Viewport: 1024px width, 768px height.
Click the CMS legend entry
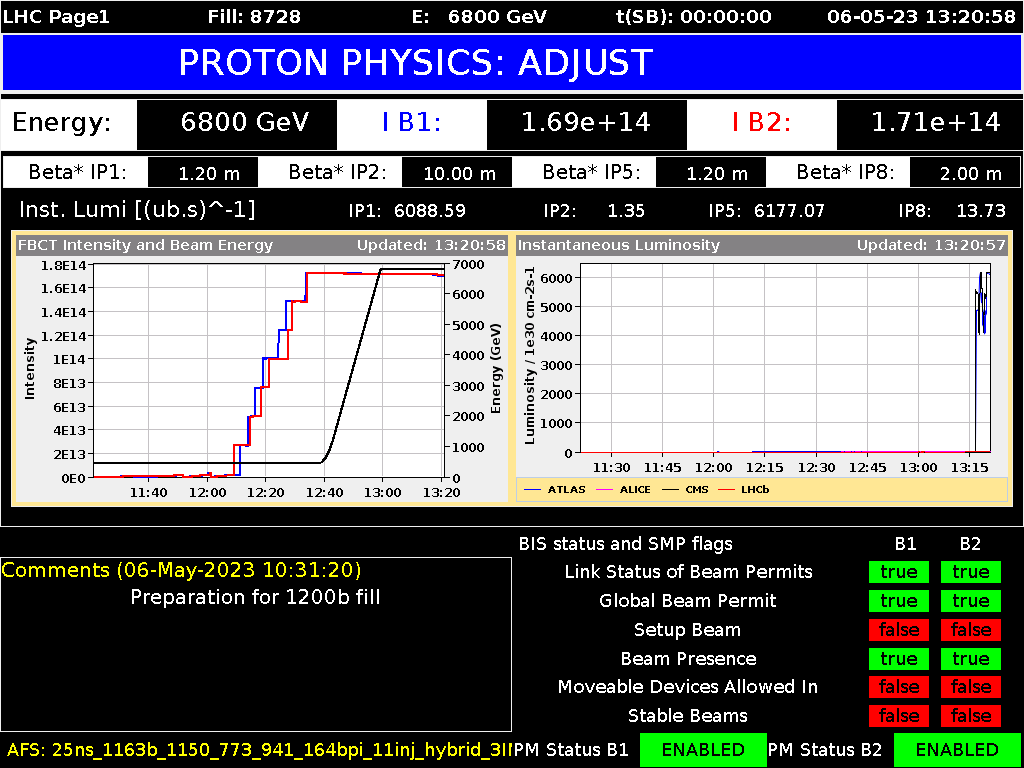point(688,489)
